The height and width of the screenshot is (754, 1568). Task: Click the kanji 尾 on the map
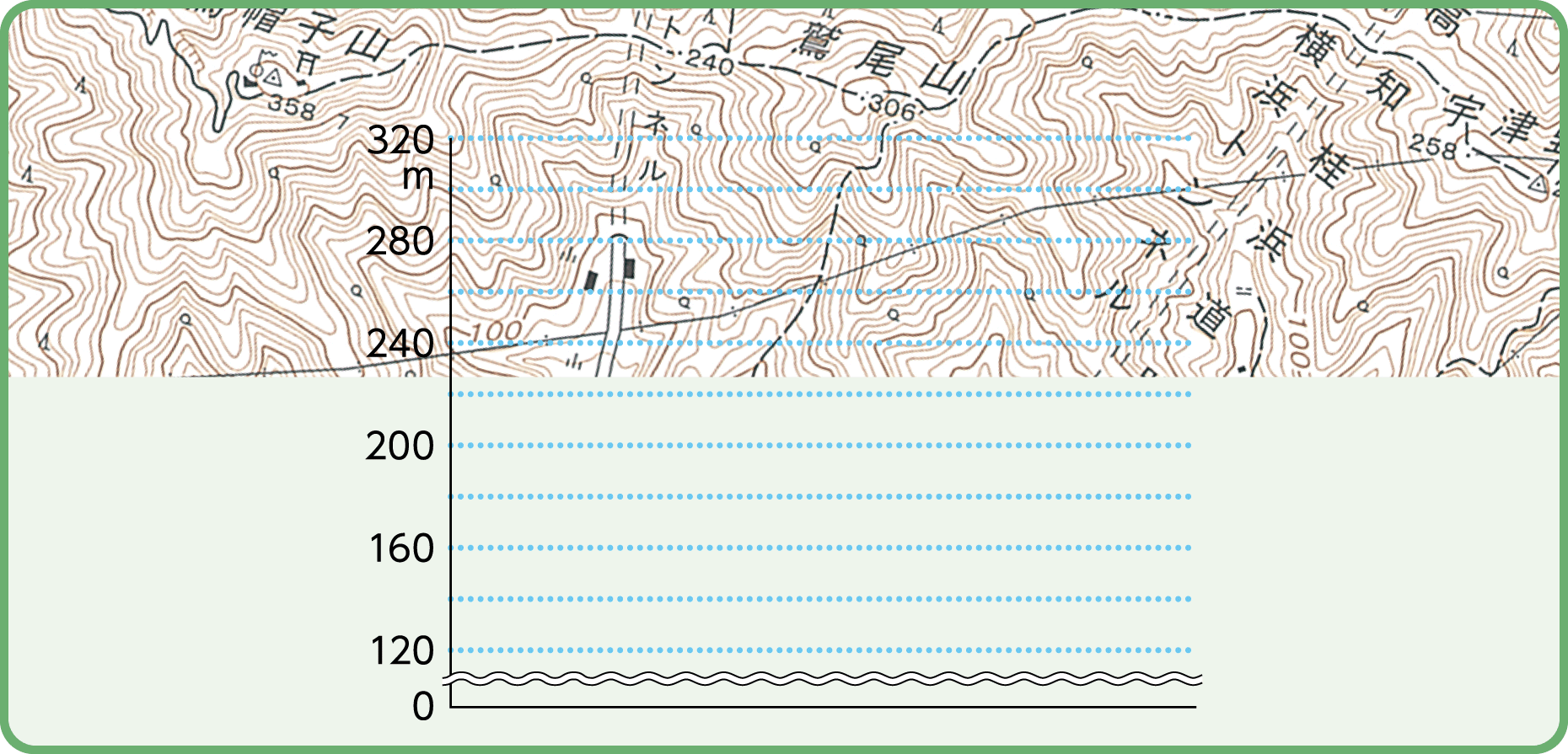point(882,60)
